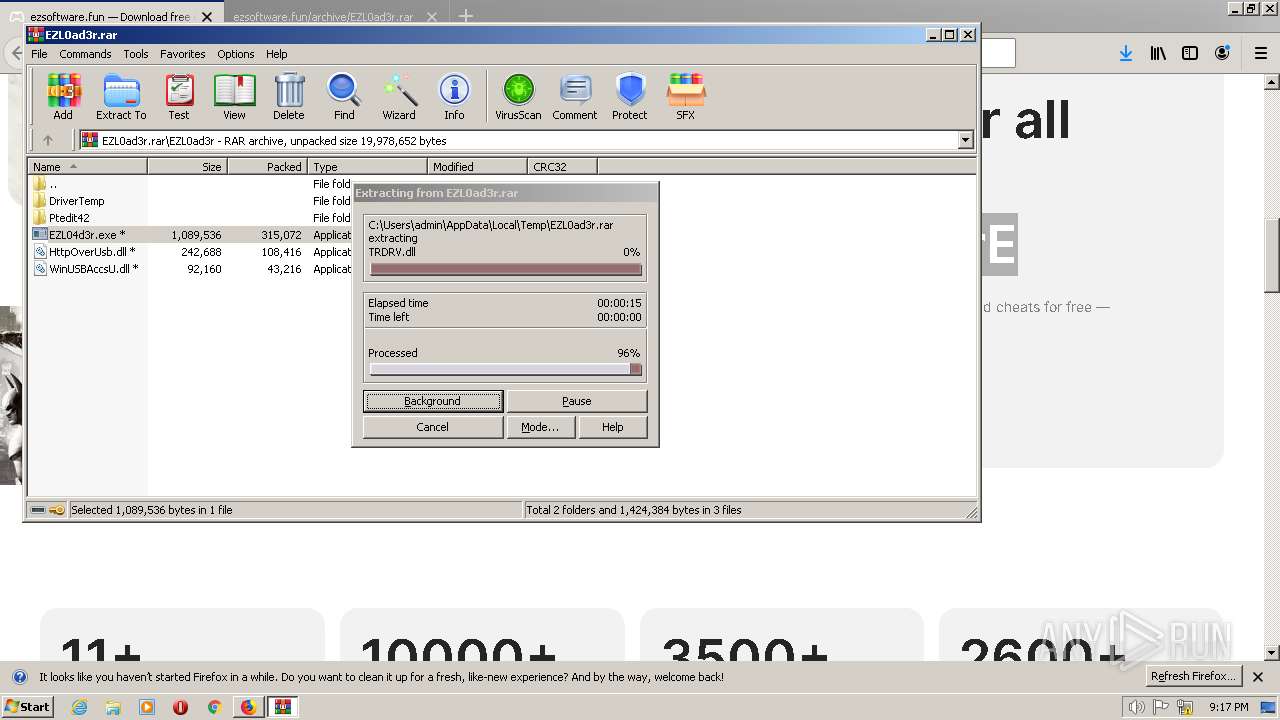Open Opera from taskbar
Viewport: 1280px width, 720px height.
[x=181, y=707]
